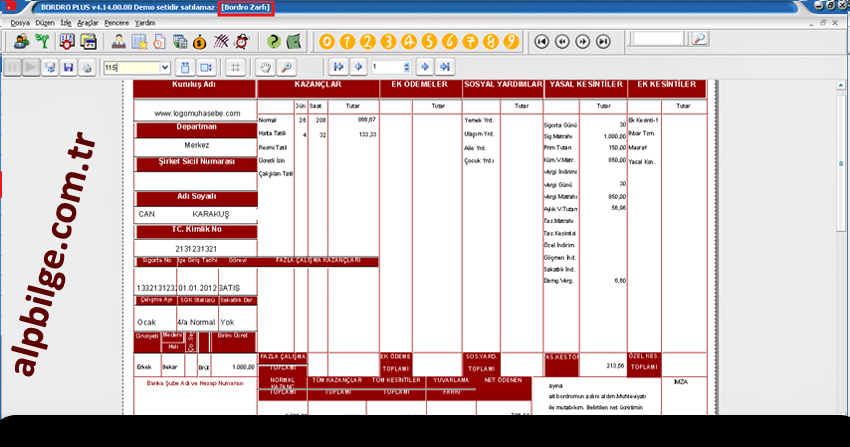Click the blue last page arrow
850x447 pixels.
(445, 67)
